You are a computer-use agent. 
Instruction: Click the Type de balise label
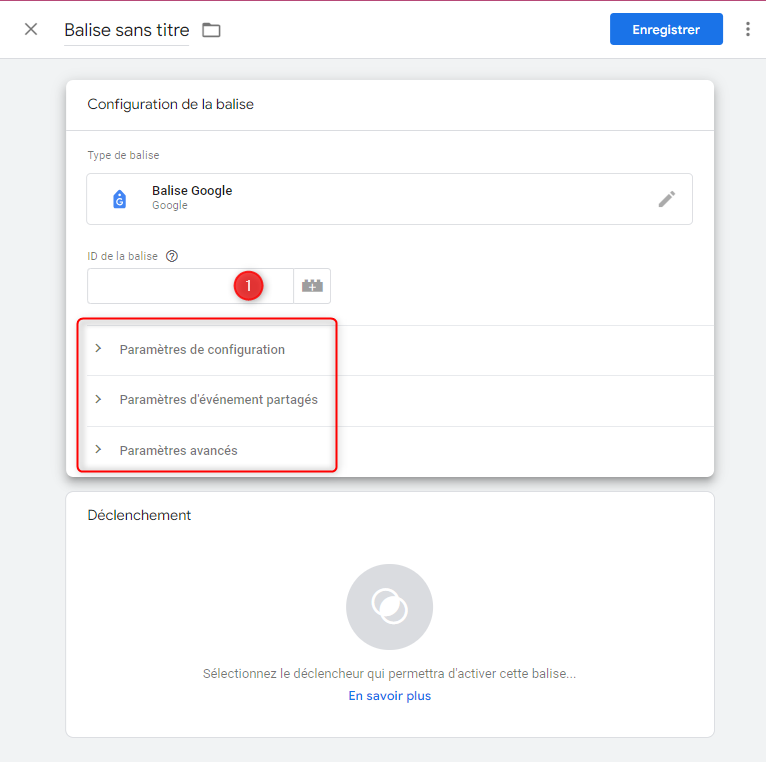[x=123, y=155]
